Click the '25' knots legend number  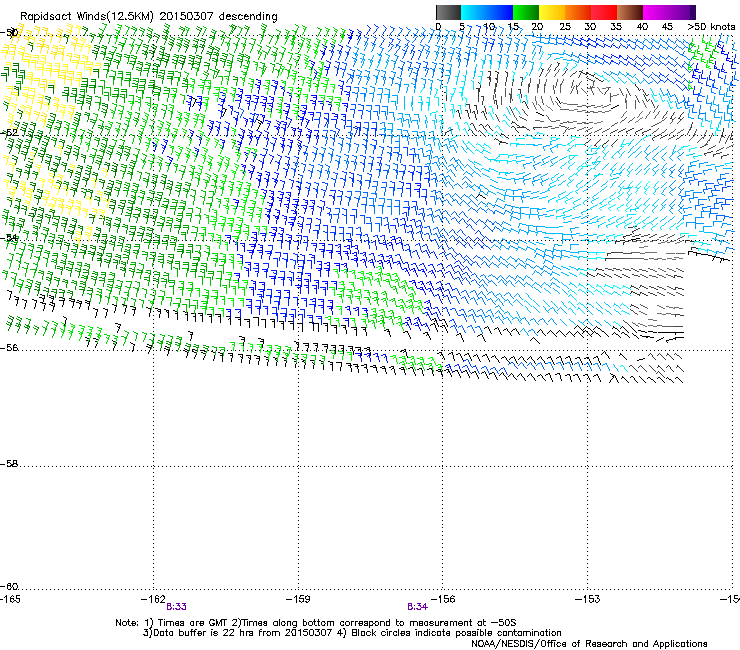click(x=565, y=27)
